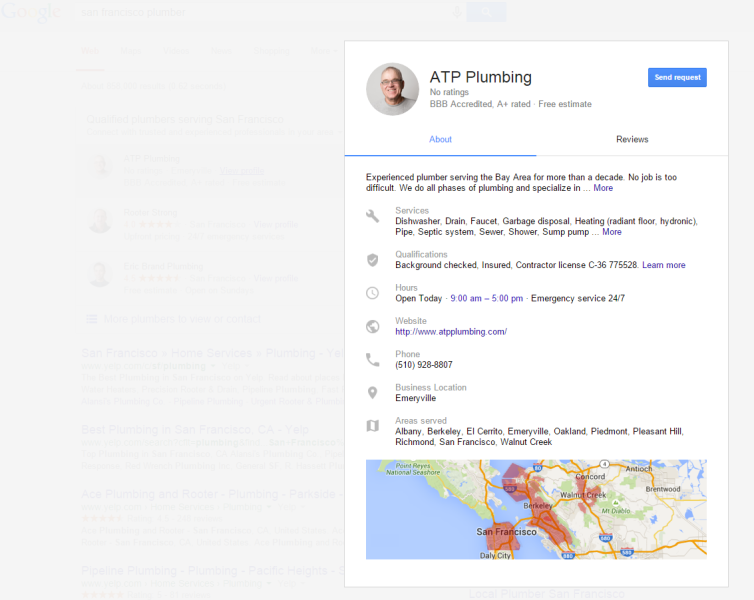The height and width of the screenshot is (600, 754).
Task: Show more services via More link
Action: [612, 232]
